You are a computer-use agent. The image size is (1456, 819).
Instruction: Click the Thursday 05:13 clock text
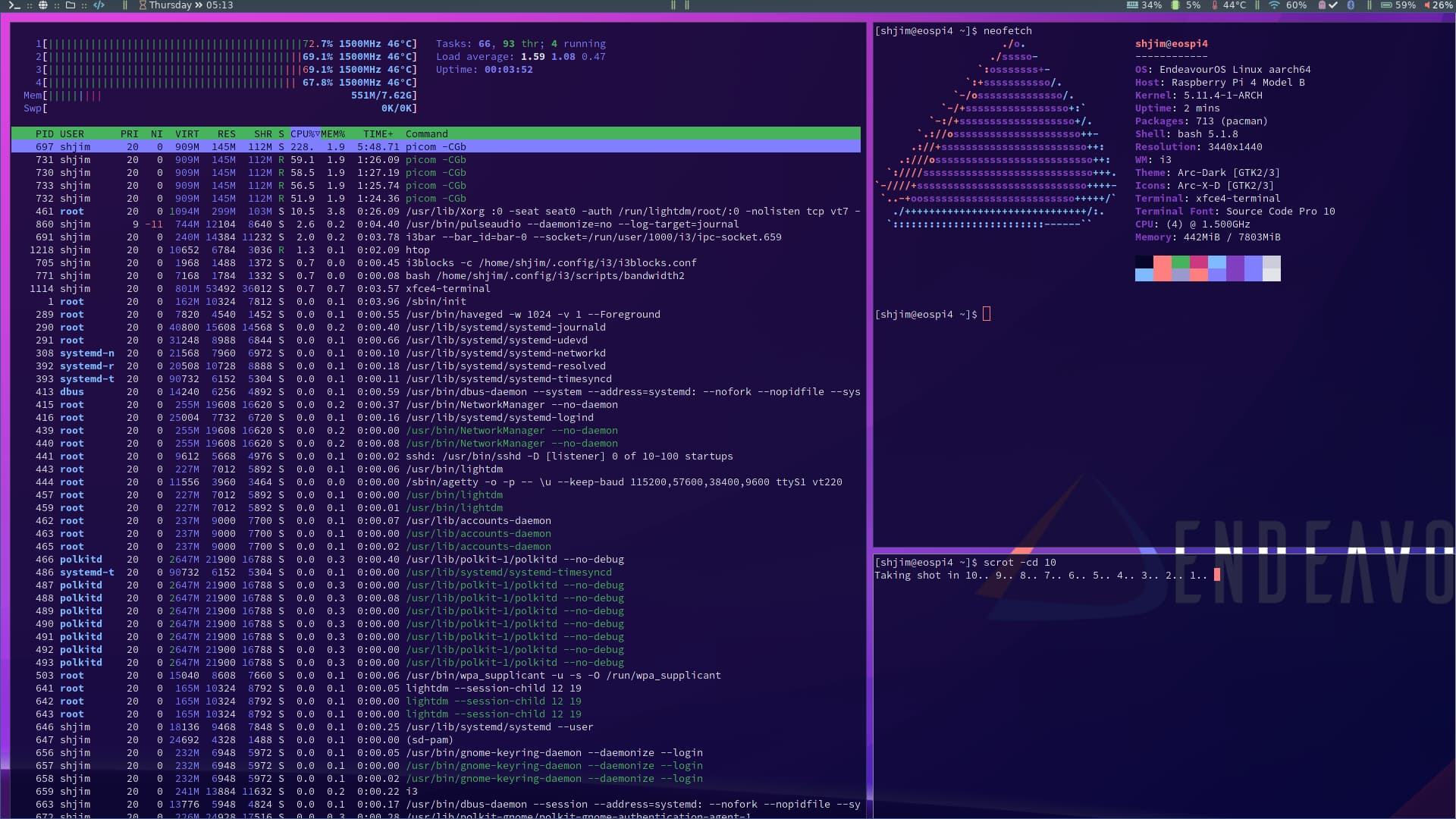point(191,5)
